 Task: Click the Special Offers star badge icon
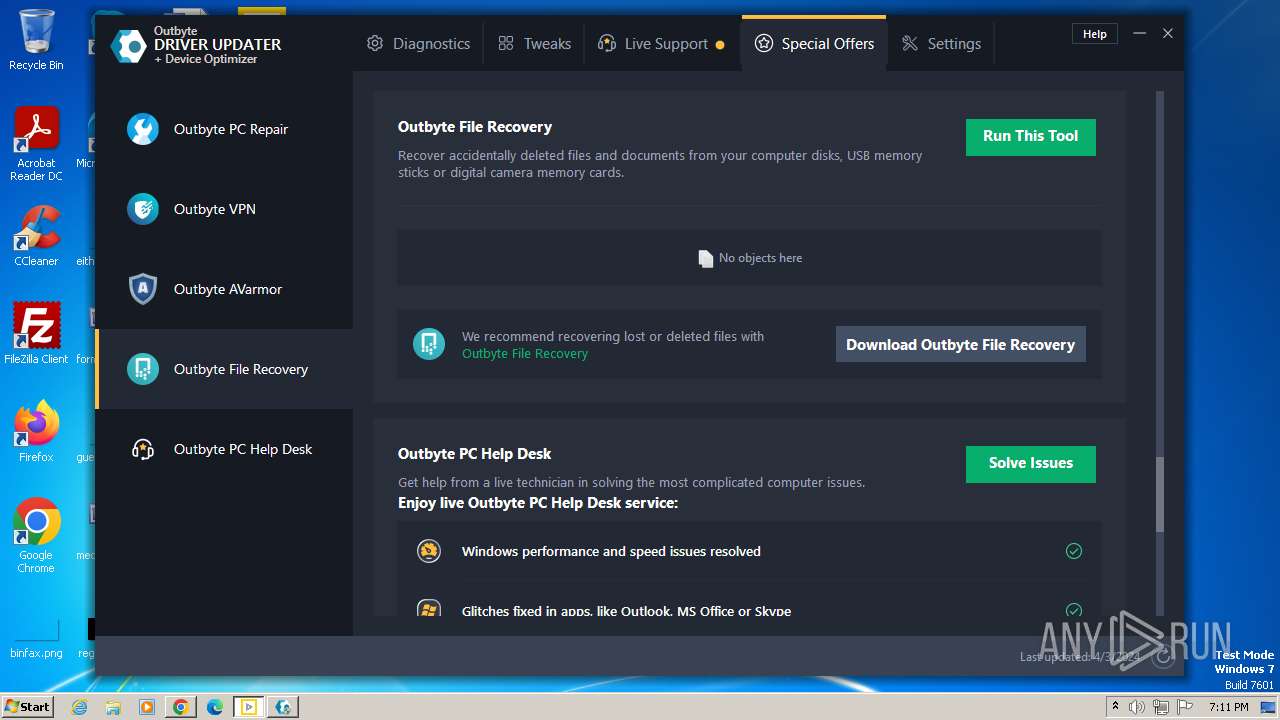point(764,44)
